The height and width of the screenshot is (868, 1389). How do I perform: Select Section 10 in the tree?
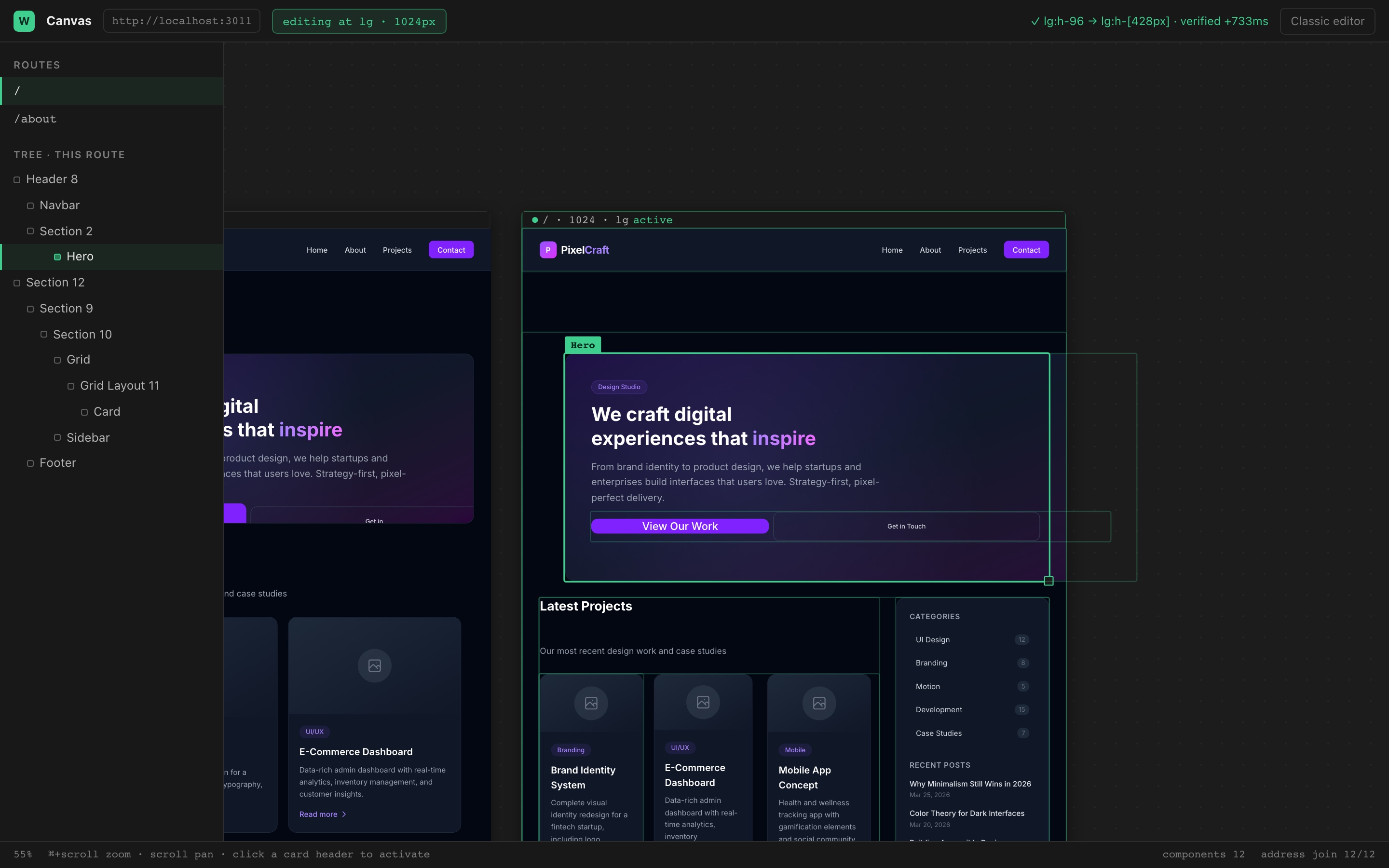click(x=111, y=334)
